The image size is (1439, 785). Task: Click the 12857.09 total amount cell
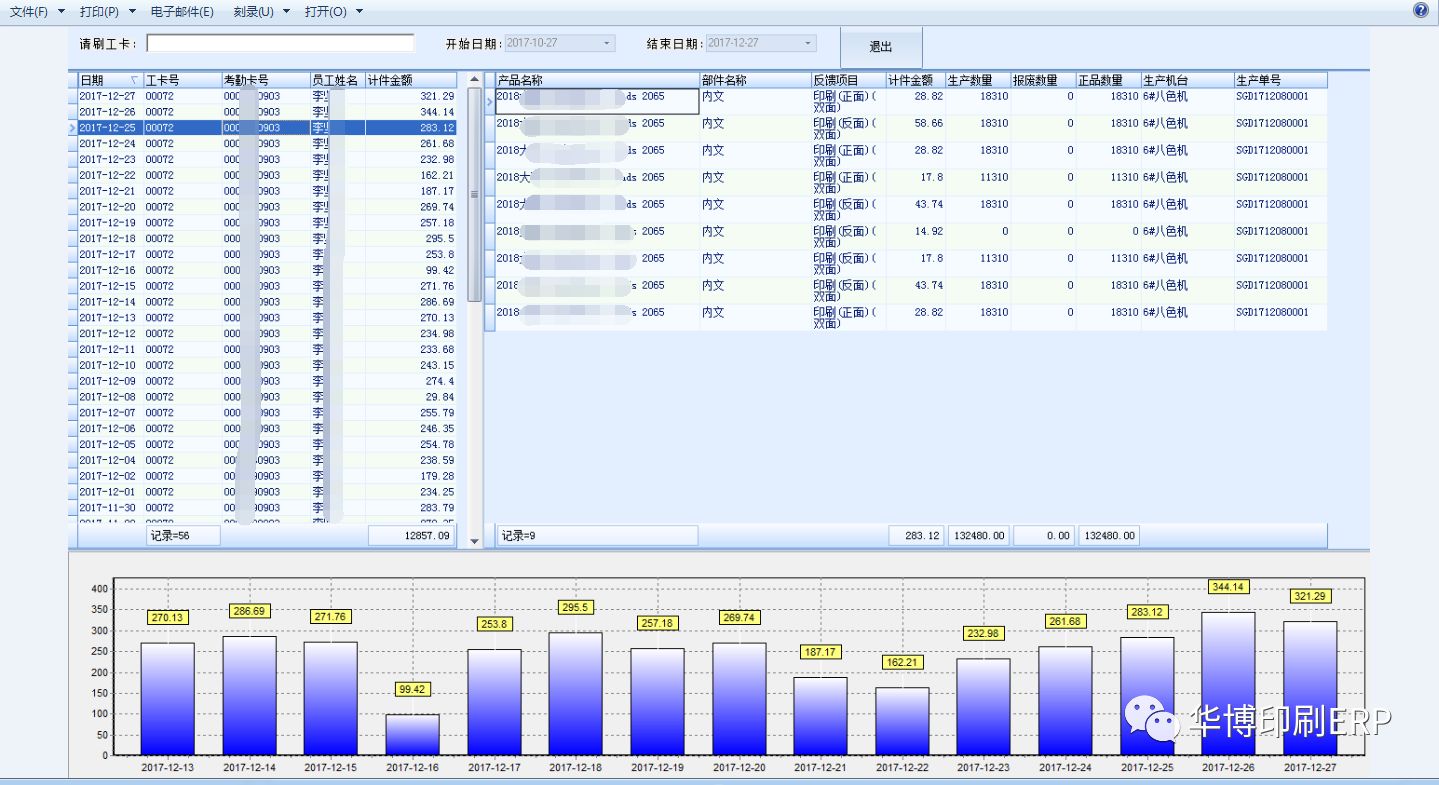pyautogui.click(x=411, y=536)
